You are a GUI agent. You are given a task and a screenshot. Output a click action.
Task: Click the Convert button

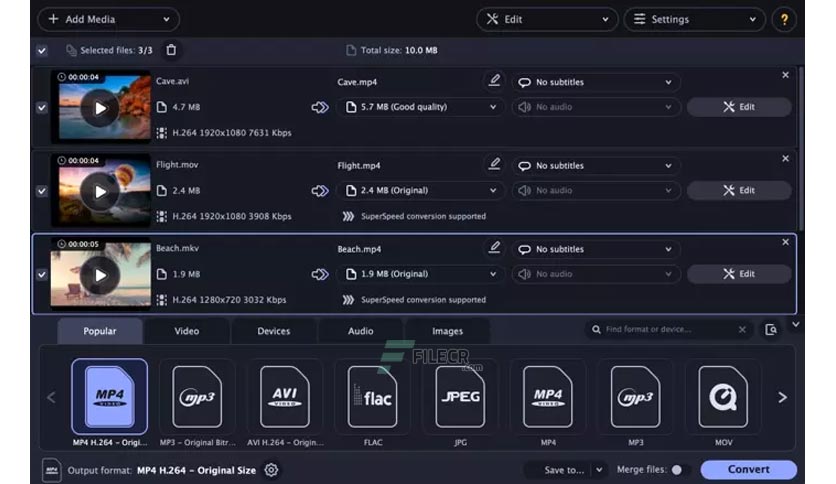748,470
